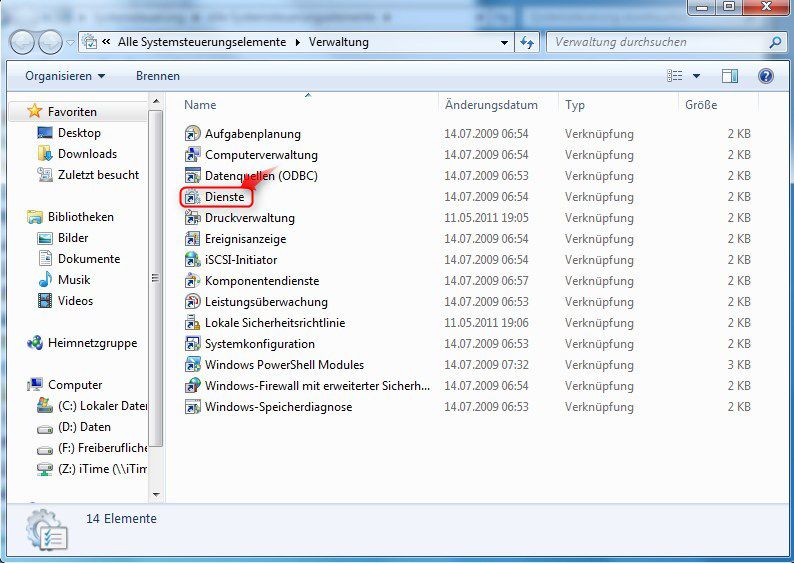Image resolution: width=794 pixels, height=563 pixels.
Task: Open the Bilder library
Action: point(73,237)
